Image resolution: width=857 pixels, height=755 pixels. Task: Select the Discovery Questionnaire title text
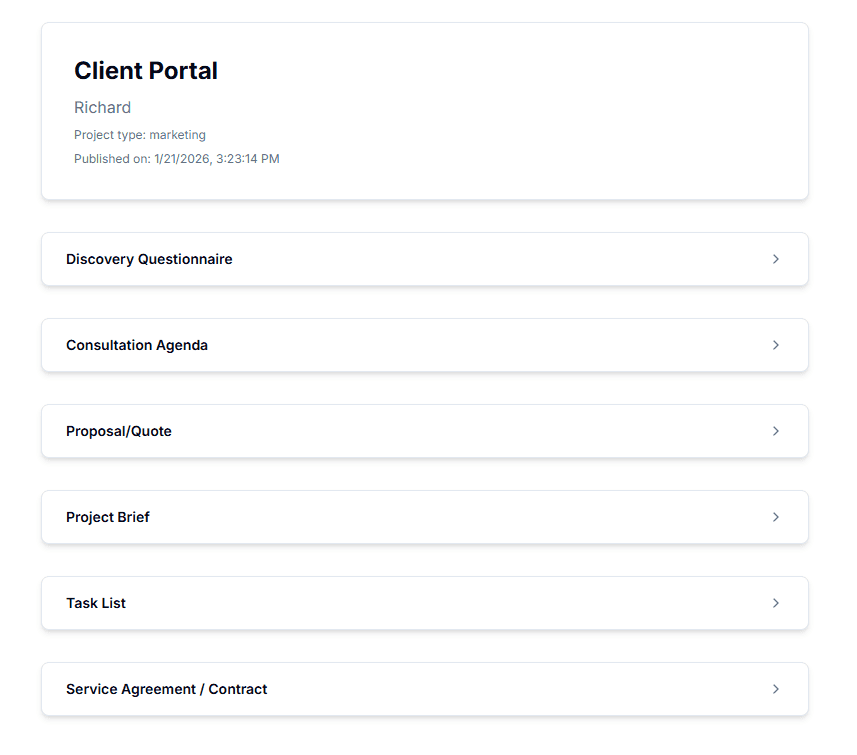click(148, 259)
